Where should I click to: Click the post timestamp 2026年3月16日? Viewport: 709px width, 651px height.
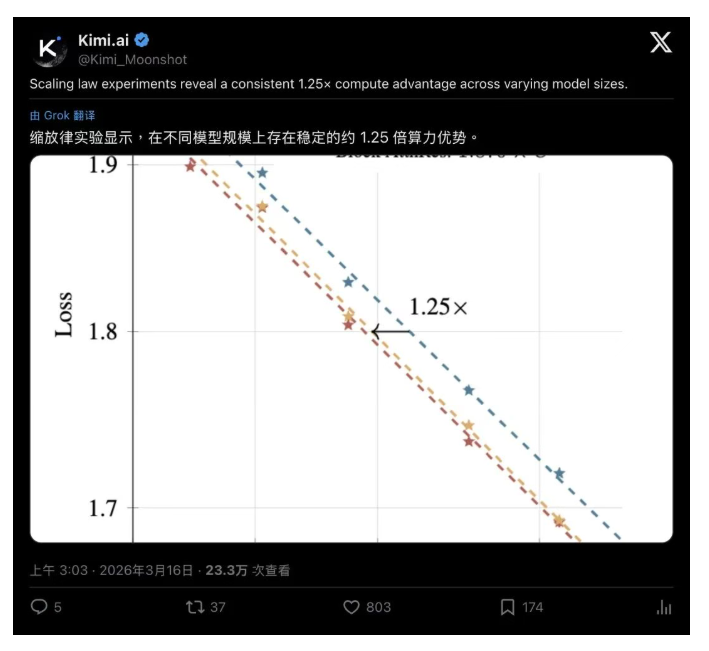point(146,570)
